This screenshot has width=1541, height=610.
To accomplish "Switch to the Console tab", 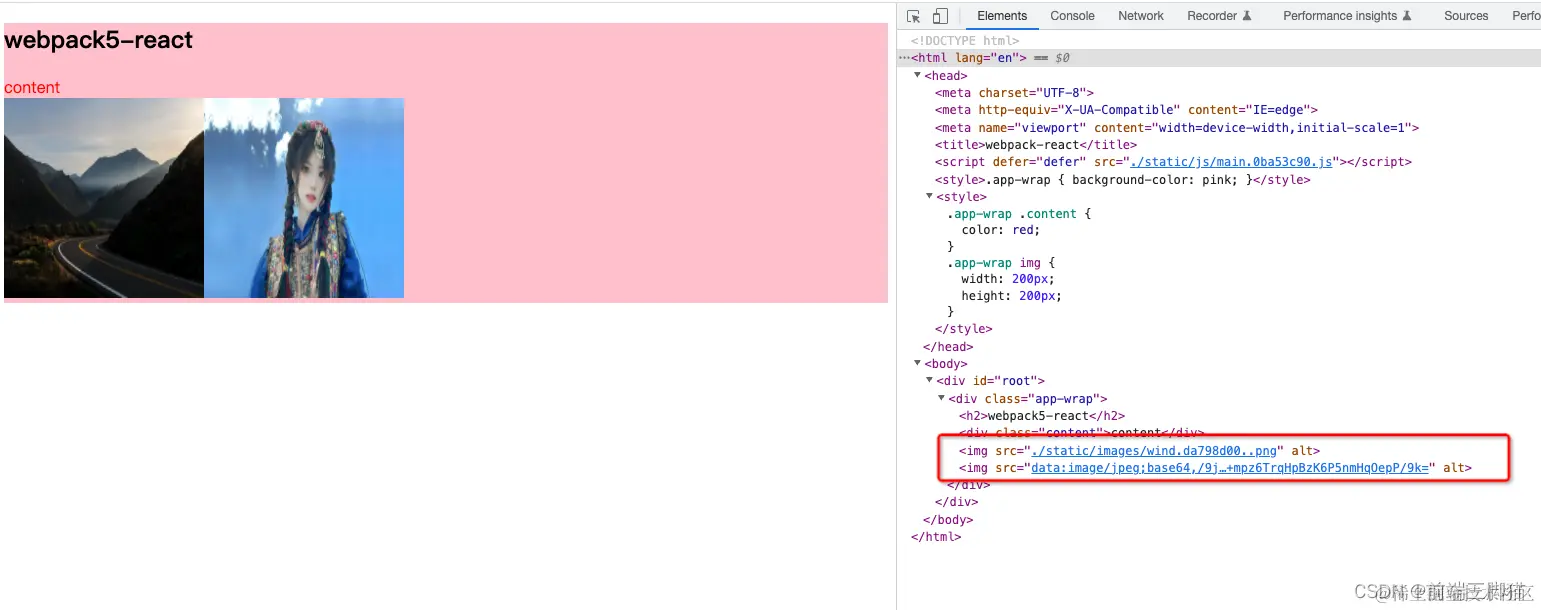I will [x=1072, y=16].
